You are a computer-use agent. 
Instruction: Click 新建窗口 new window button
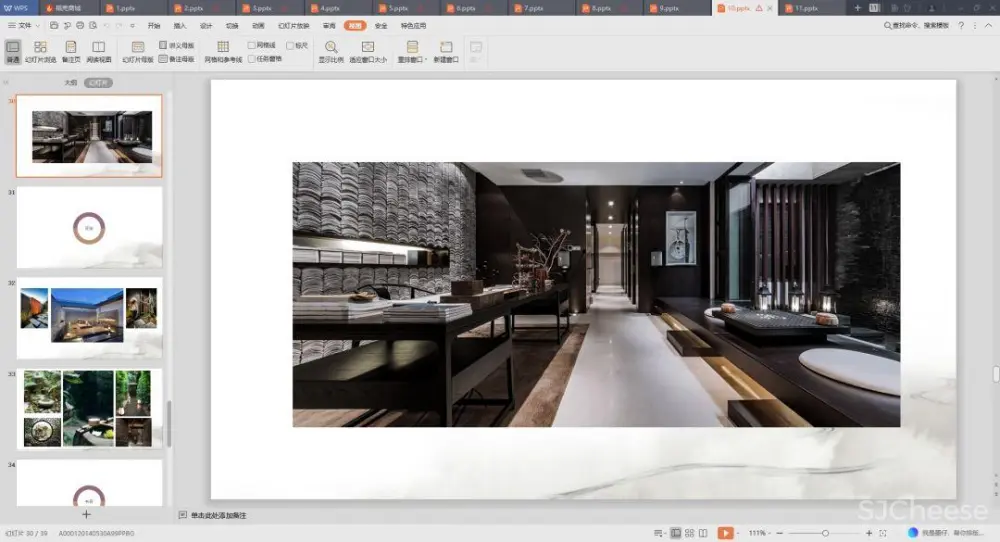coord(446,51)
